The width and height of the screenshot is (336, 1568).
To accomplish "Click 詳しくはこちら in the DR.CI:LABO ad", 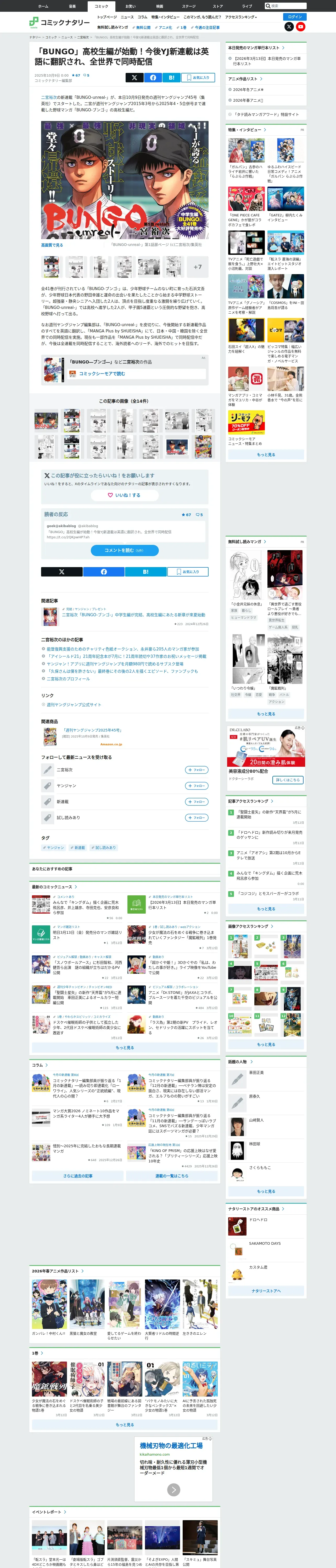I will point(288,780).
